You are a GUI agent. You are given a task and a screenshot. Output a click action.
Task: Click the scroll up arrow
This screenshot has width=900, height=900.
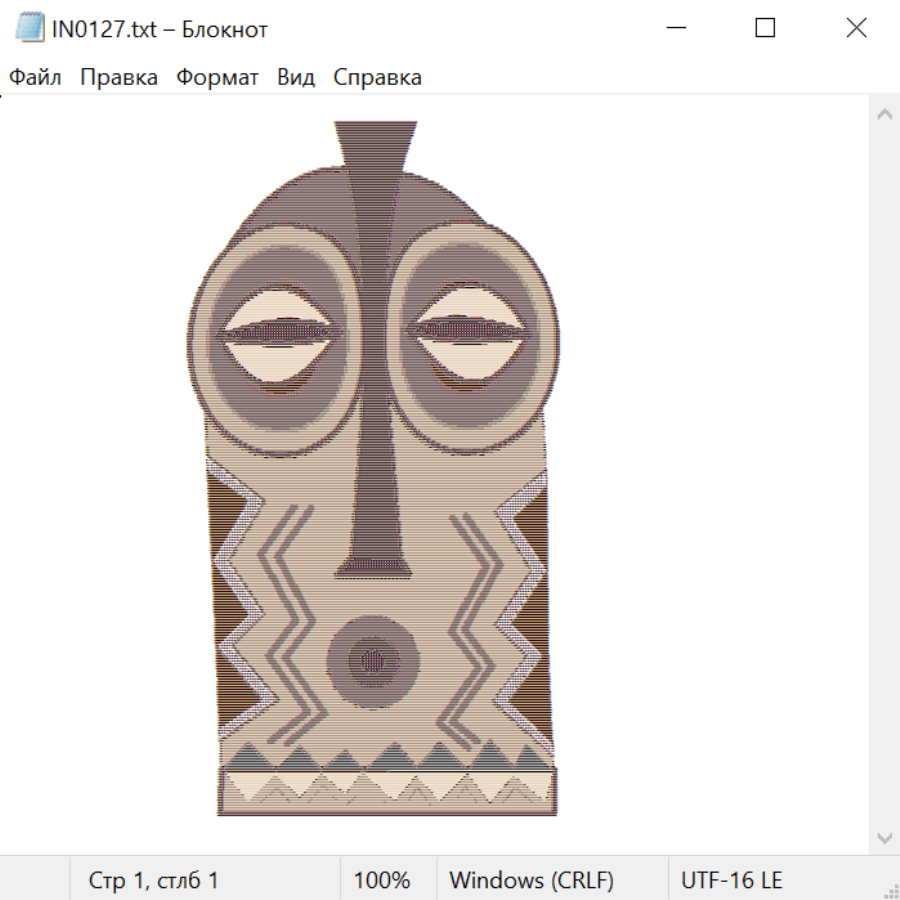(884, 114)
